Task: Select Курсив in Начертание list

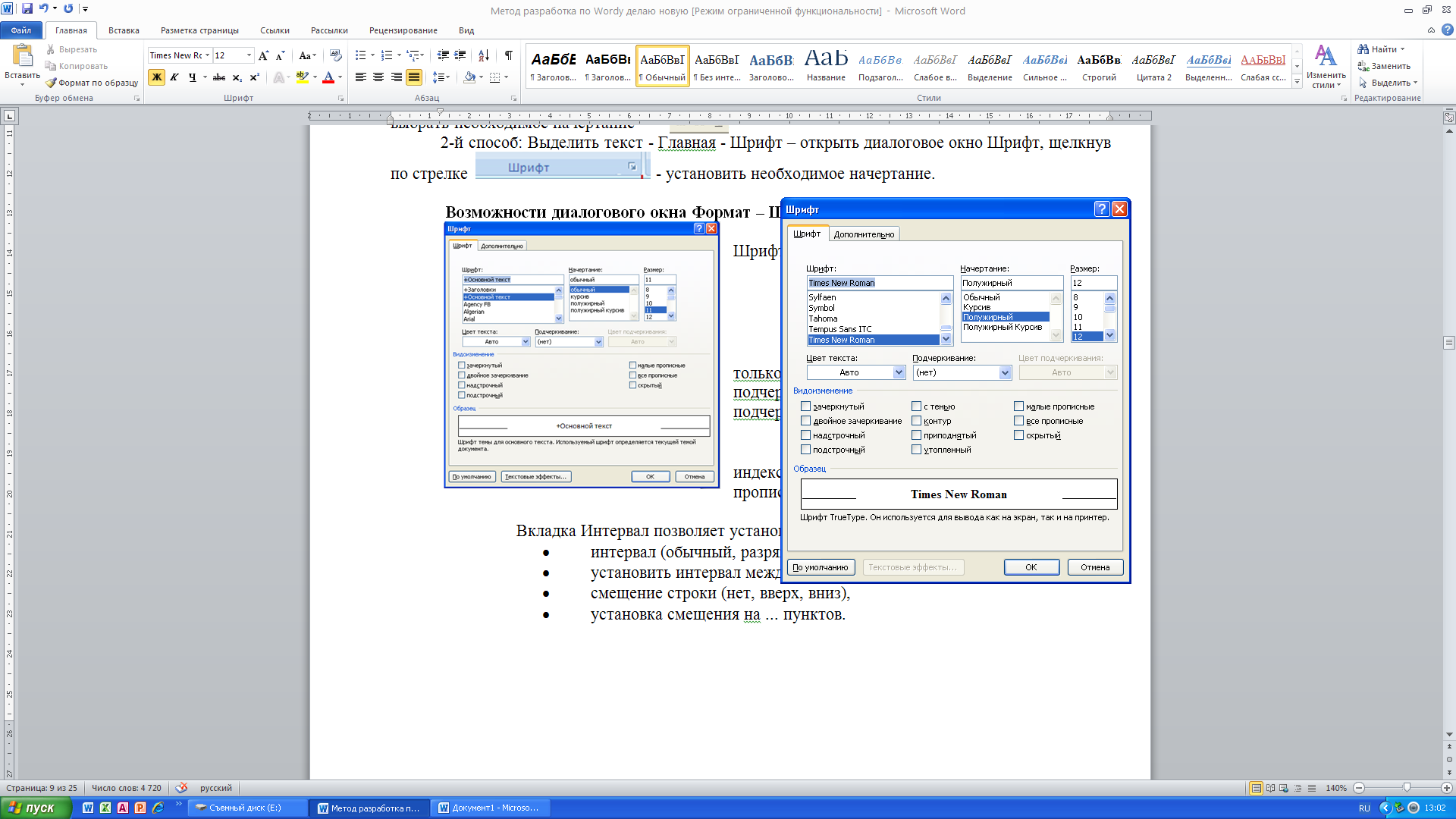Action: point(1005,307)
